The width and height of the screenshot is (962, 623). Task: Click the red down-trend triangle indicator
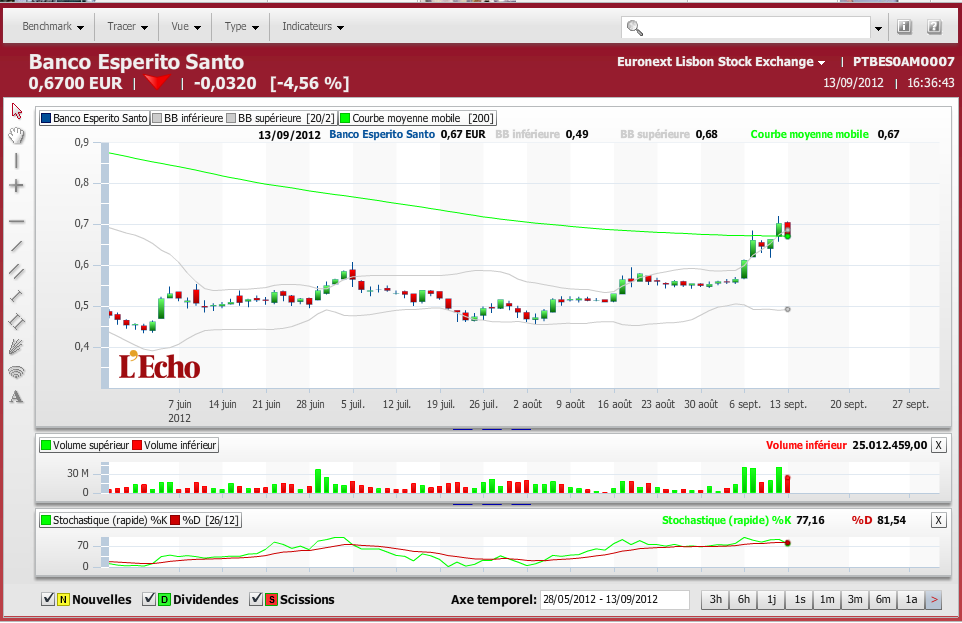(157, 82)
